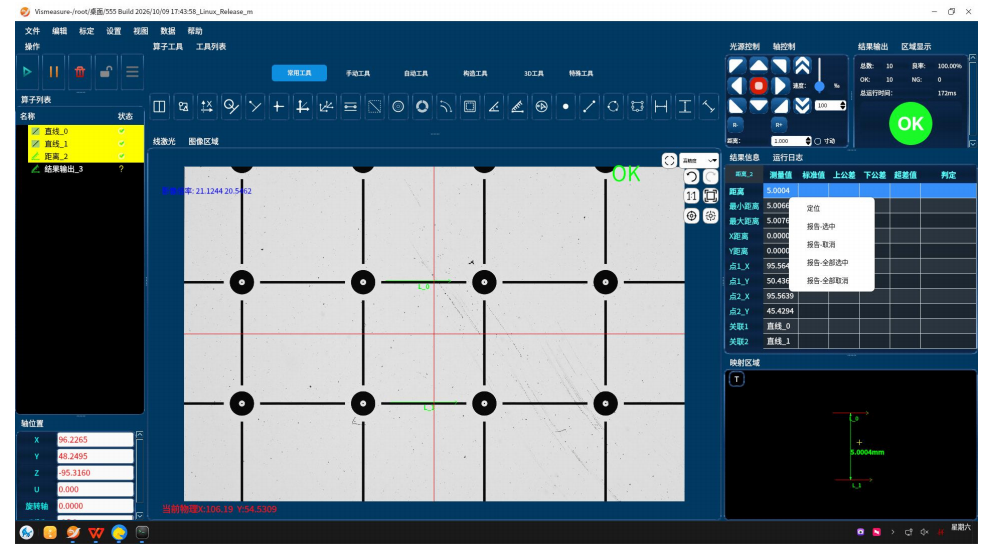1000x558 pixels.
Task: Select the parallel lines tool icon
Action: pos(350,106)
